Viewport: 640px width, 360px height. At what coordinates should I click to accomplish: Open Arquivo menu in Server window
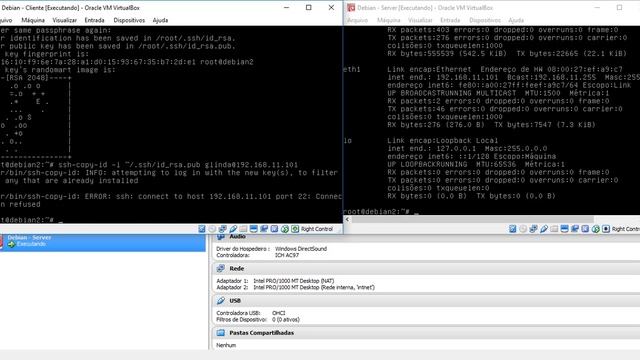pyautogui.click(x=358, y=20)
